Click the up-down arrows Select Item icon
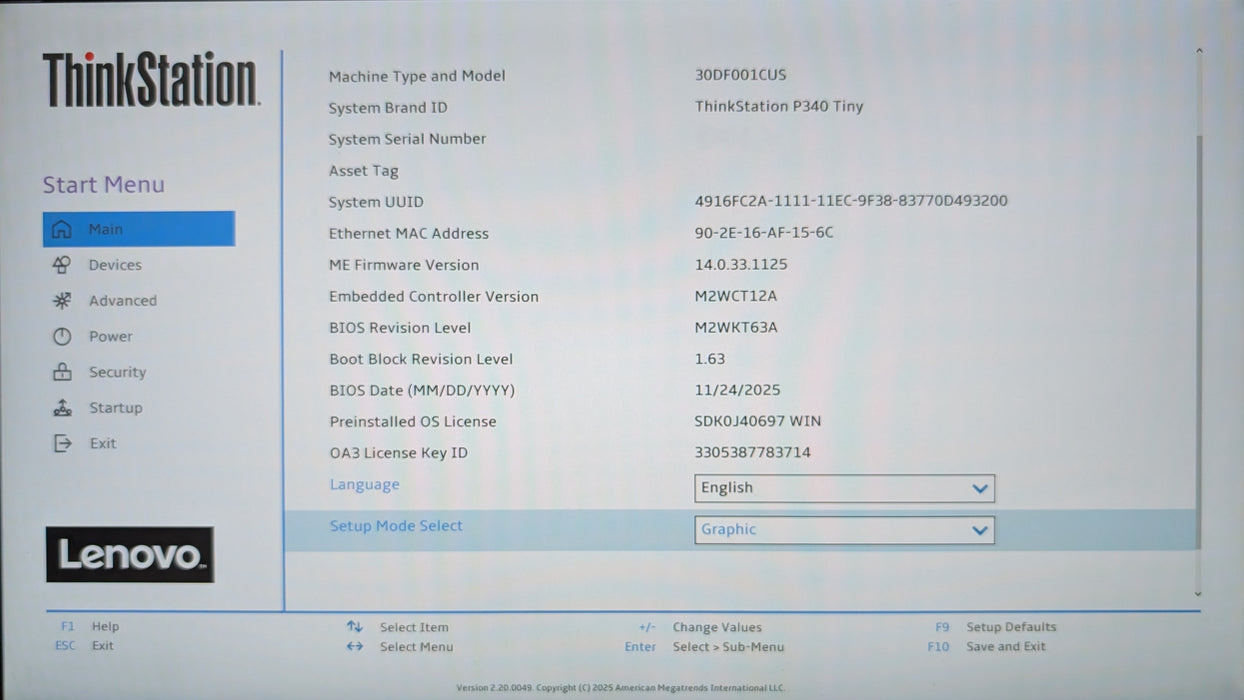This screenshot has height=700, width=1244. pyautogui.click(x=354, y=627)
